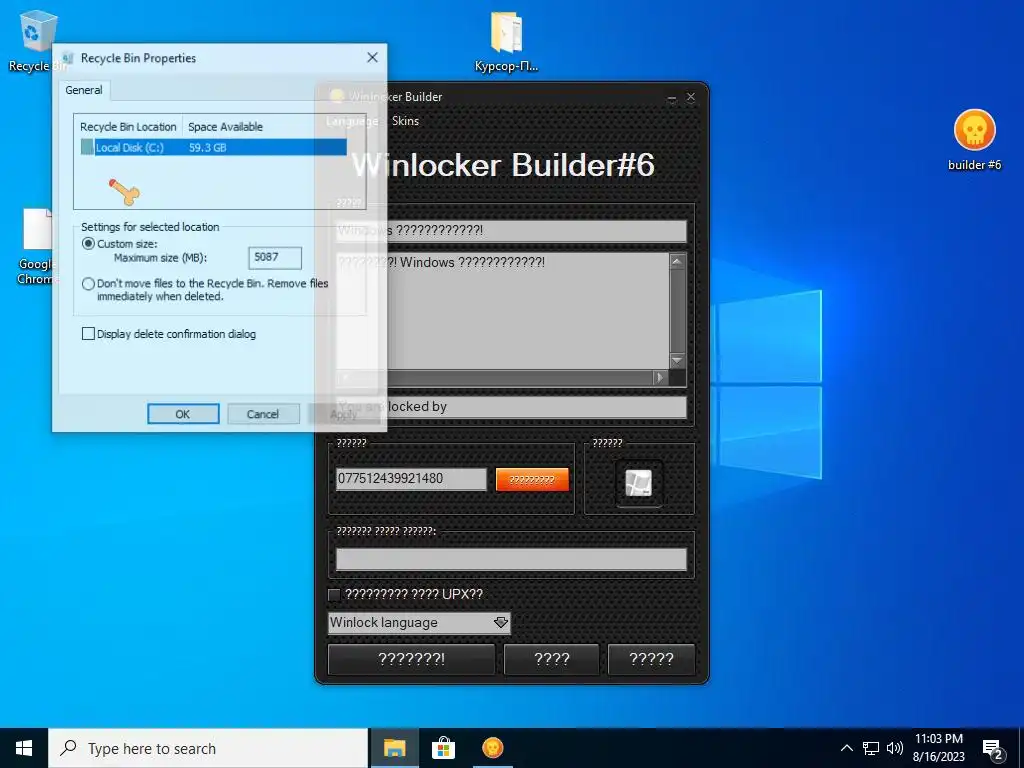Click scroll up arrow in message area
The image size is (1024, 768).
point(677,261)
